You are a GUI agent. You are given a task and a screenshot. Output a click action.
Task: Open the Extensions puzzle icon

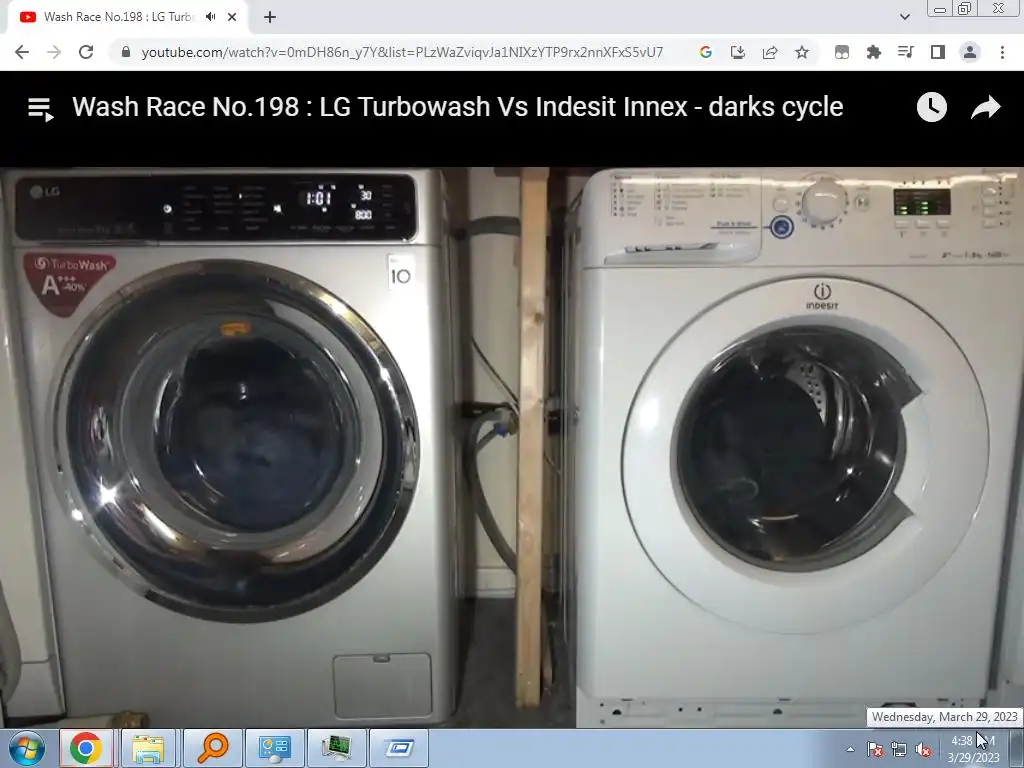click(x=874, y=52)
